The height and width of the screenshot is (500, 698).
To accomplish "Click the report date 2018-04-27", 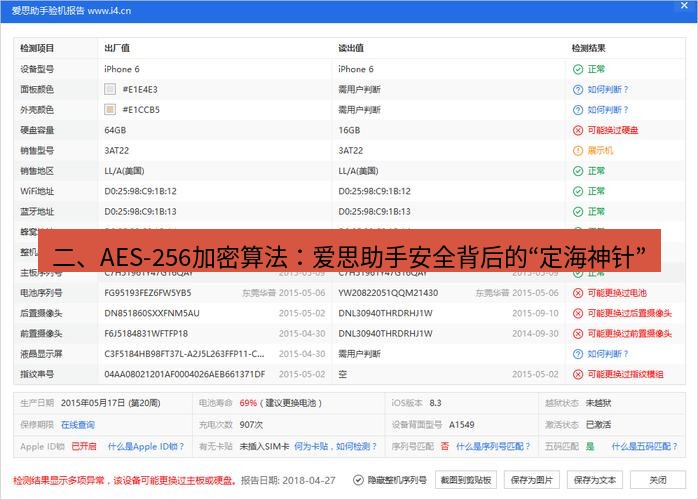I will pos(309,480).
